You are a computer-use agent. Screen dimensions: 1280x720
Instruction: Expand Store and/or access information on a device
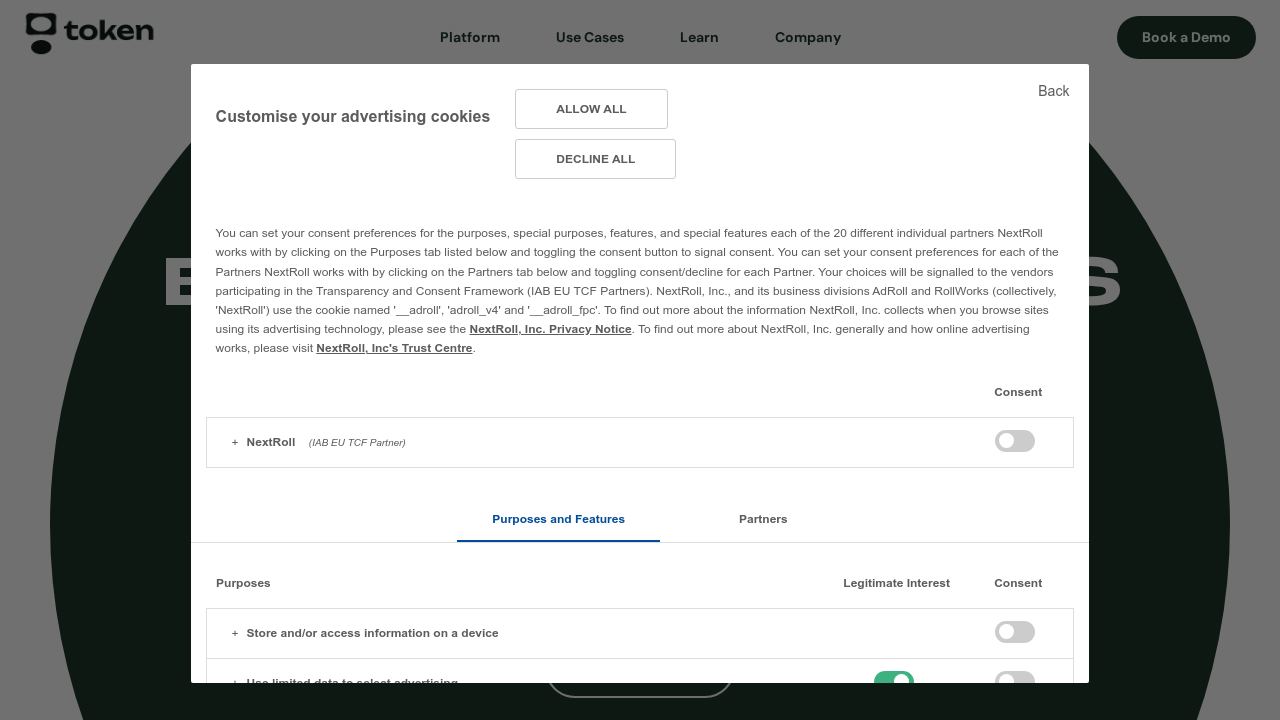pyautogui.click(x=234, y=632)
